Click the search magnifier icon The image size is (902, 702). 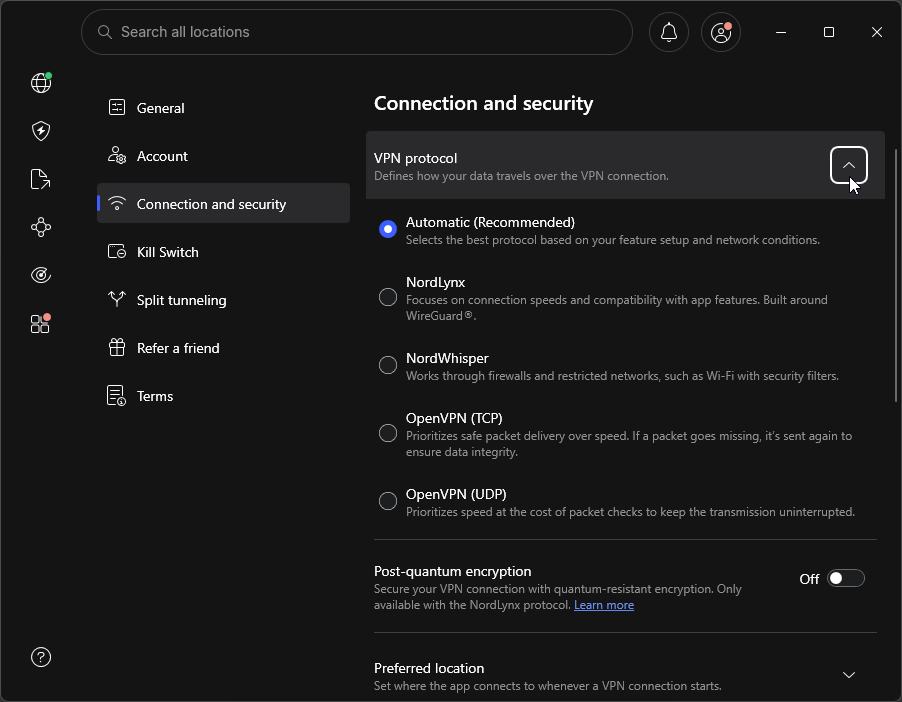point(104,32)
